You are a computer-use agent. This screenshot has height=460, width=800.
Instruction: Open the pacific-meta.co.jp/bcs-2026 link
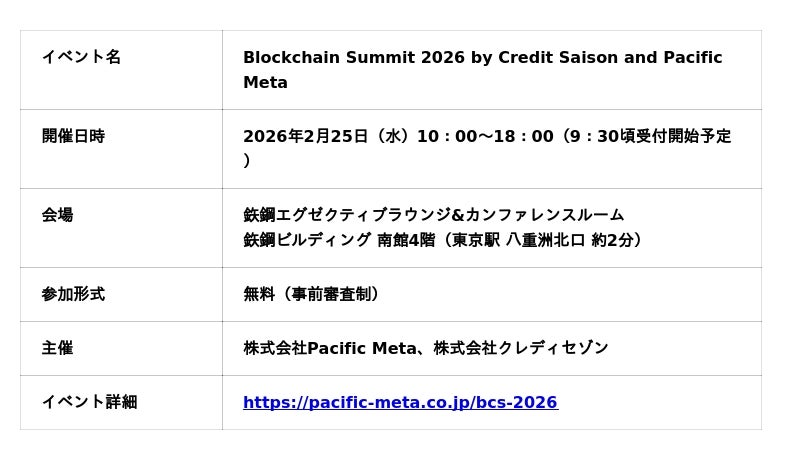400,402
